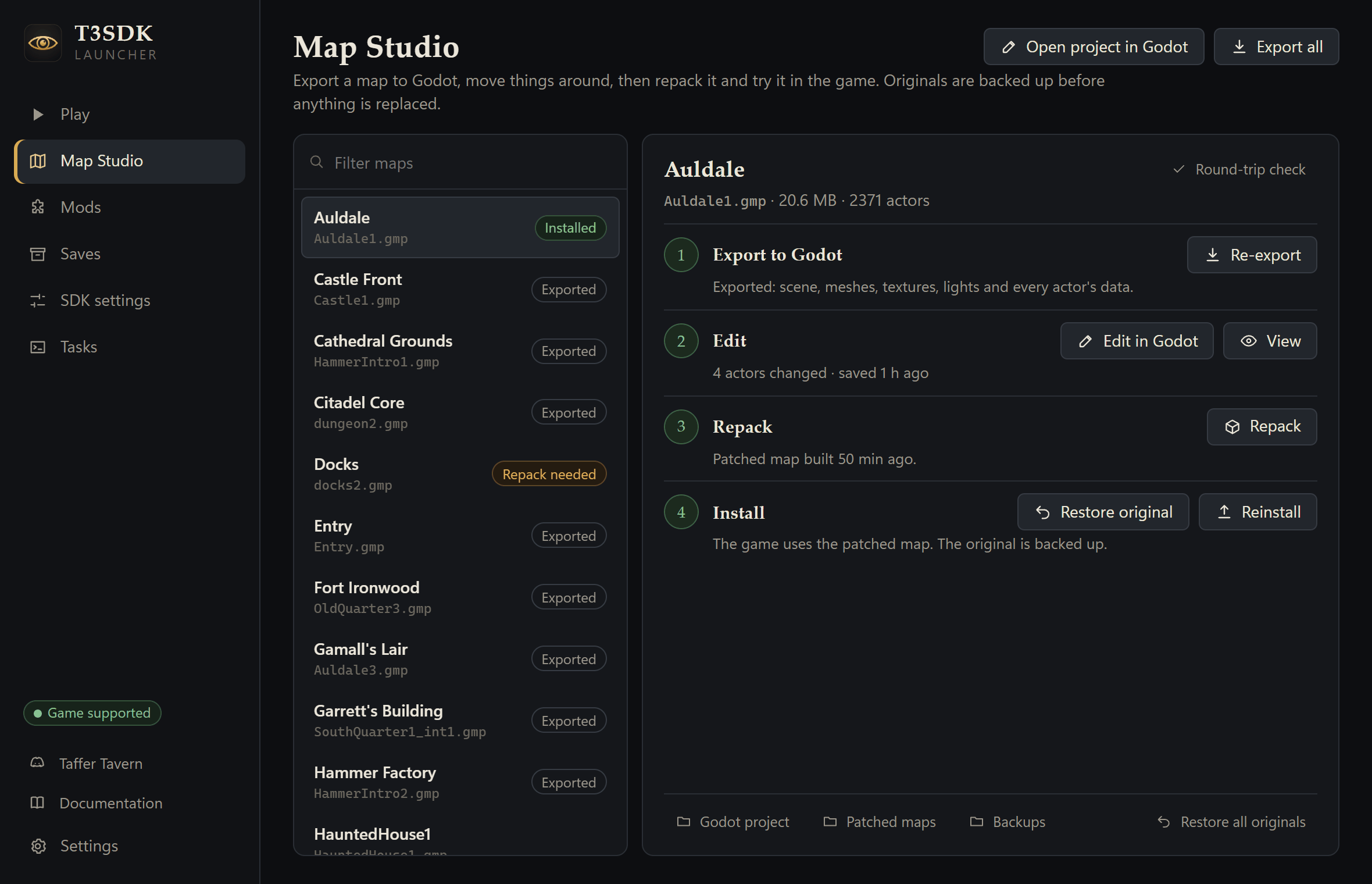This screenshot has height=884, width=1372.
Task: Click the SDK settings sliders icon
Action: (38, 301)
